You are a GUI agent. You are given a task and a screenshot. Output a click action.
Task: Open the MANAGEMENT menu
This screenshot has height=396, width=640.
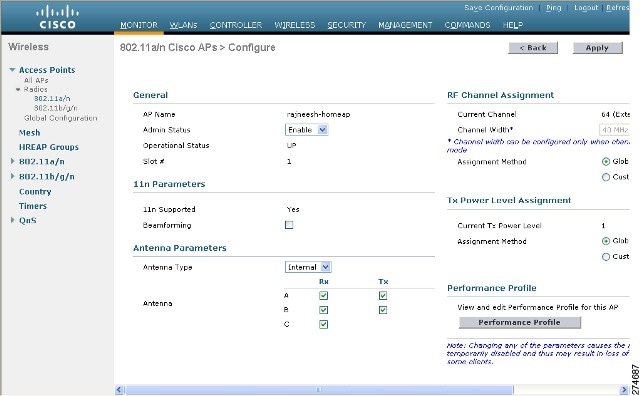coord(405,25)
